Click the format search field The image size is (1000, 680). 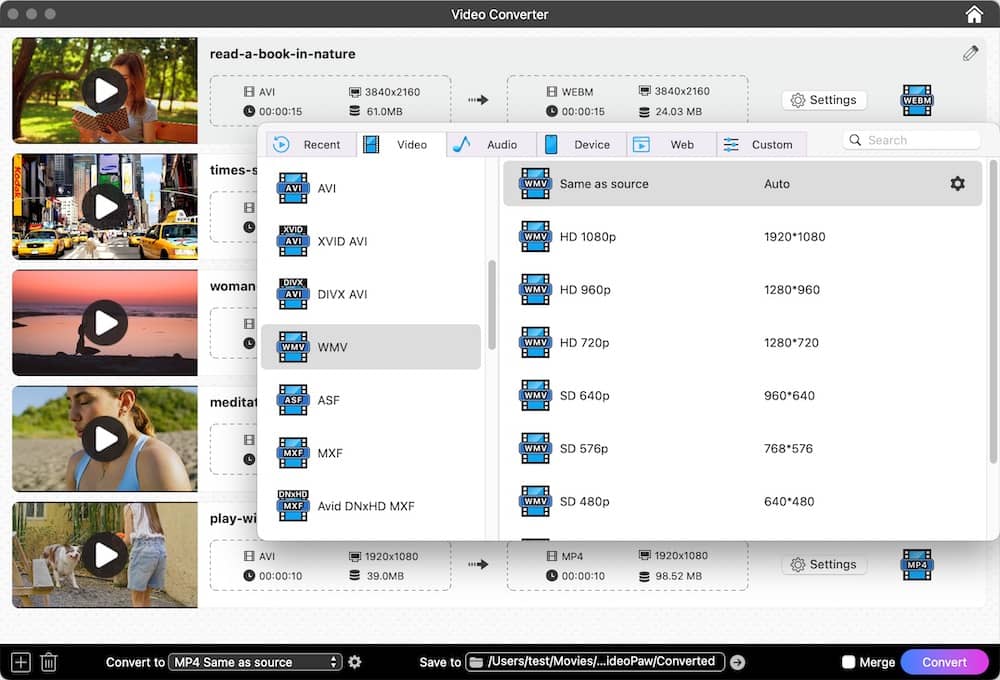tap(912, 141)
